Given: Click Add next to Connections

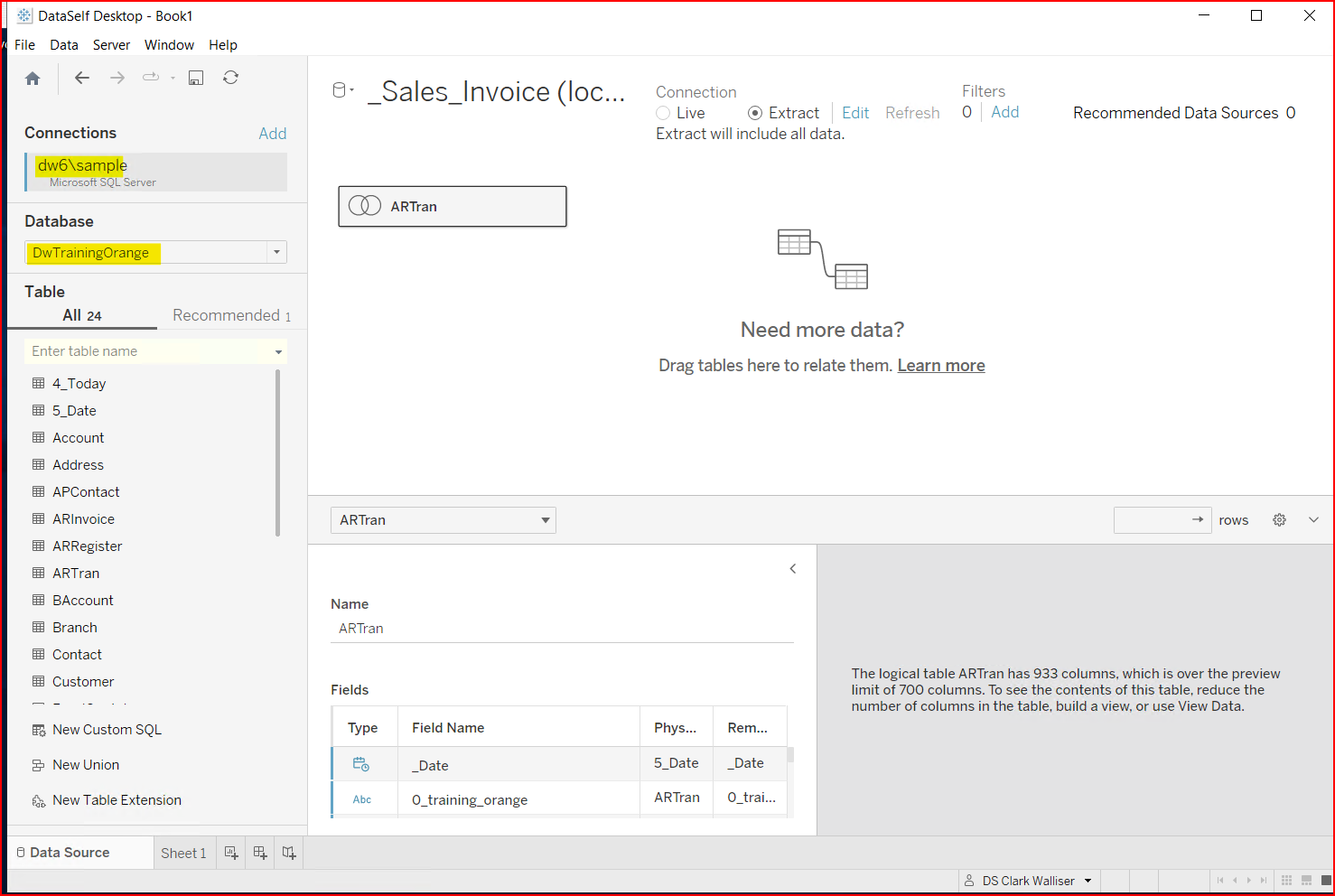Looking at the screenshot, I should (x=272, y=134).
